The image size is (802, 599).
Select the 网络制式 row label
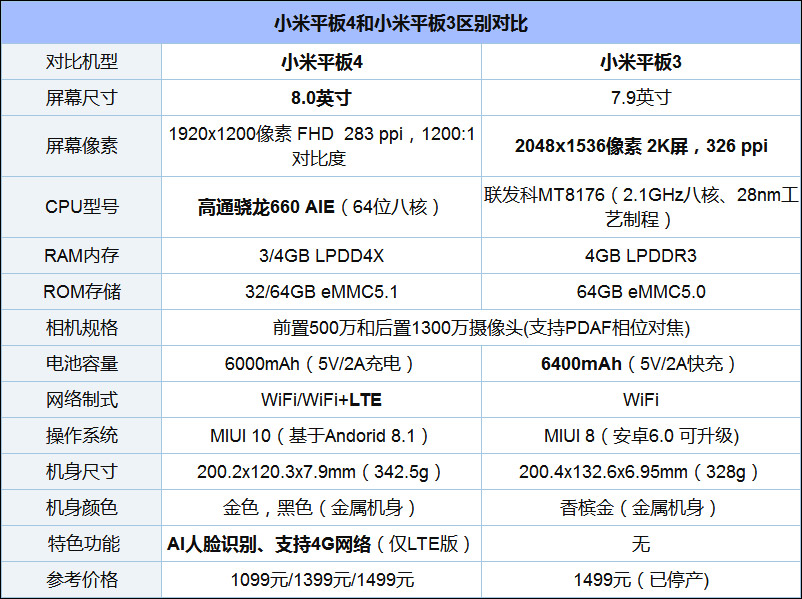coord(82,400)
